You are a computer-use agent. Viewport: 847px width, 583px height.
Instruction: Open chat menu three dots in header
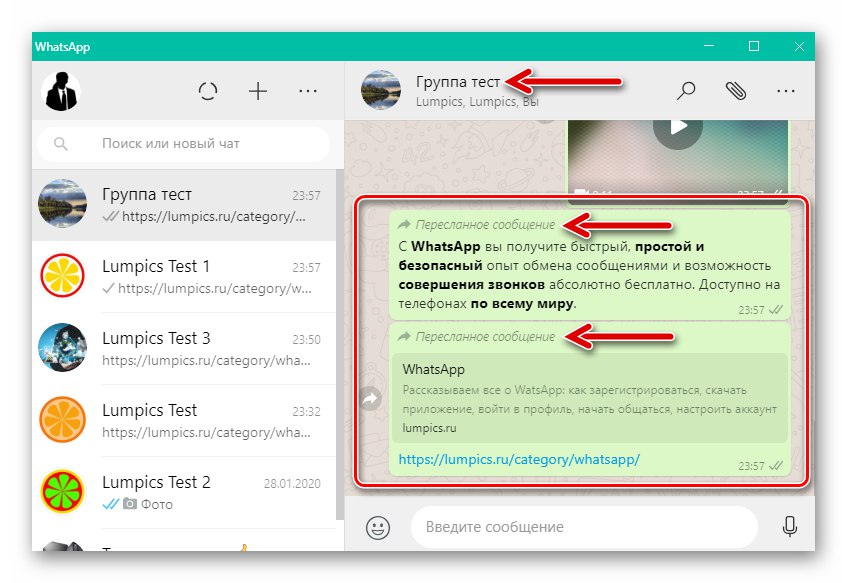click(785, 91)
